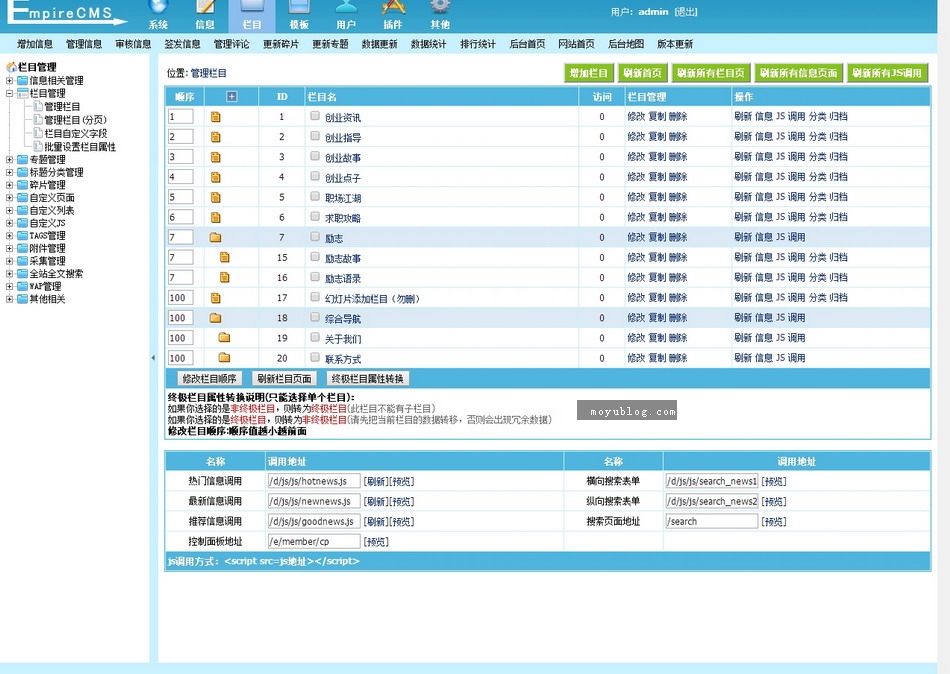Image resolution: width=950 pixels, height=674 pixels.
Task: Open the 数据更新 menu item
Action: pyautogui.click(x=379, y=44)
